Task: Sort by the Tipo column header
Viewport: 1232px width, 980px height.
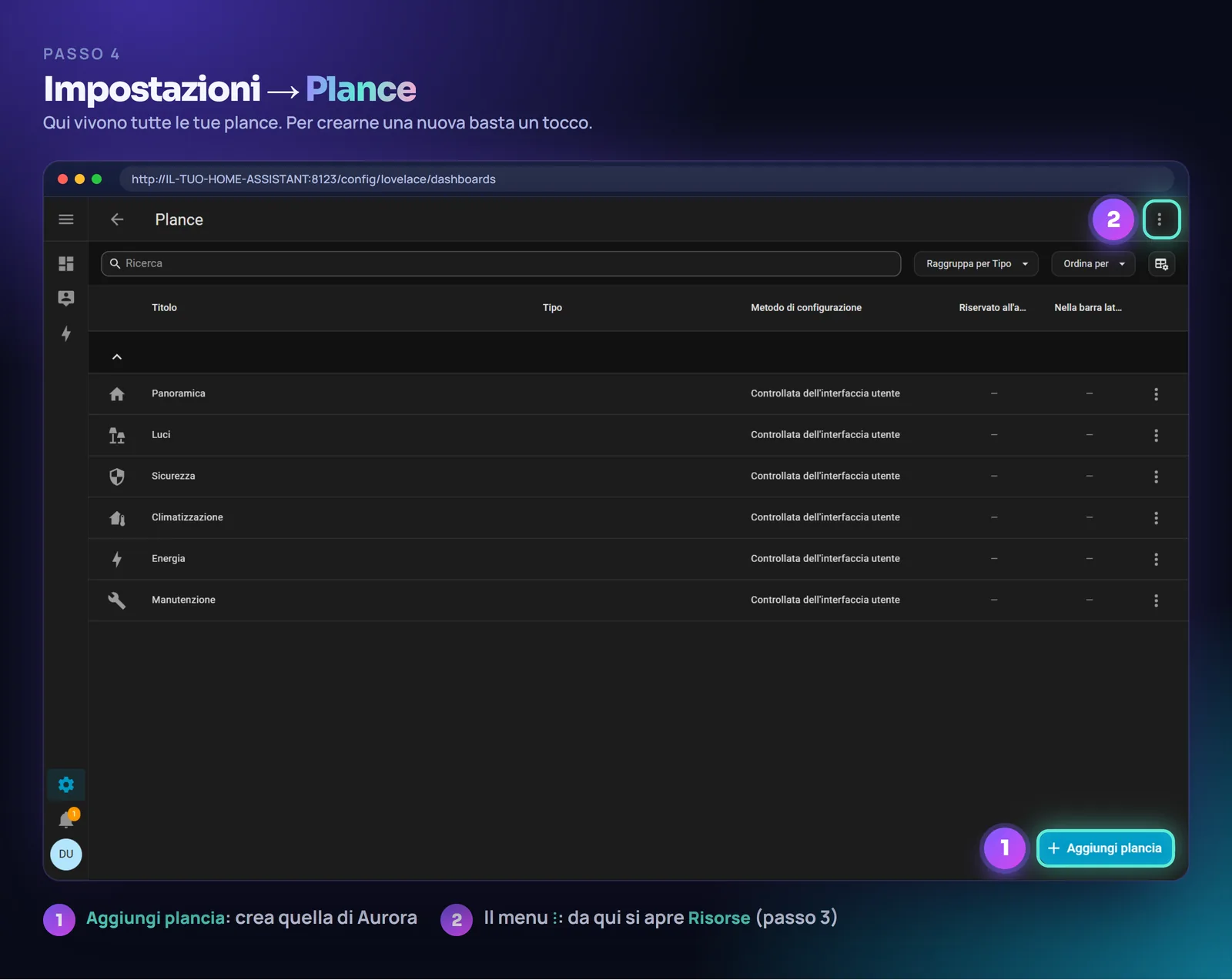Action: tap(552, 308)
